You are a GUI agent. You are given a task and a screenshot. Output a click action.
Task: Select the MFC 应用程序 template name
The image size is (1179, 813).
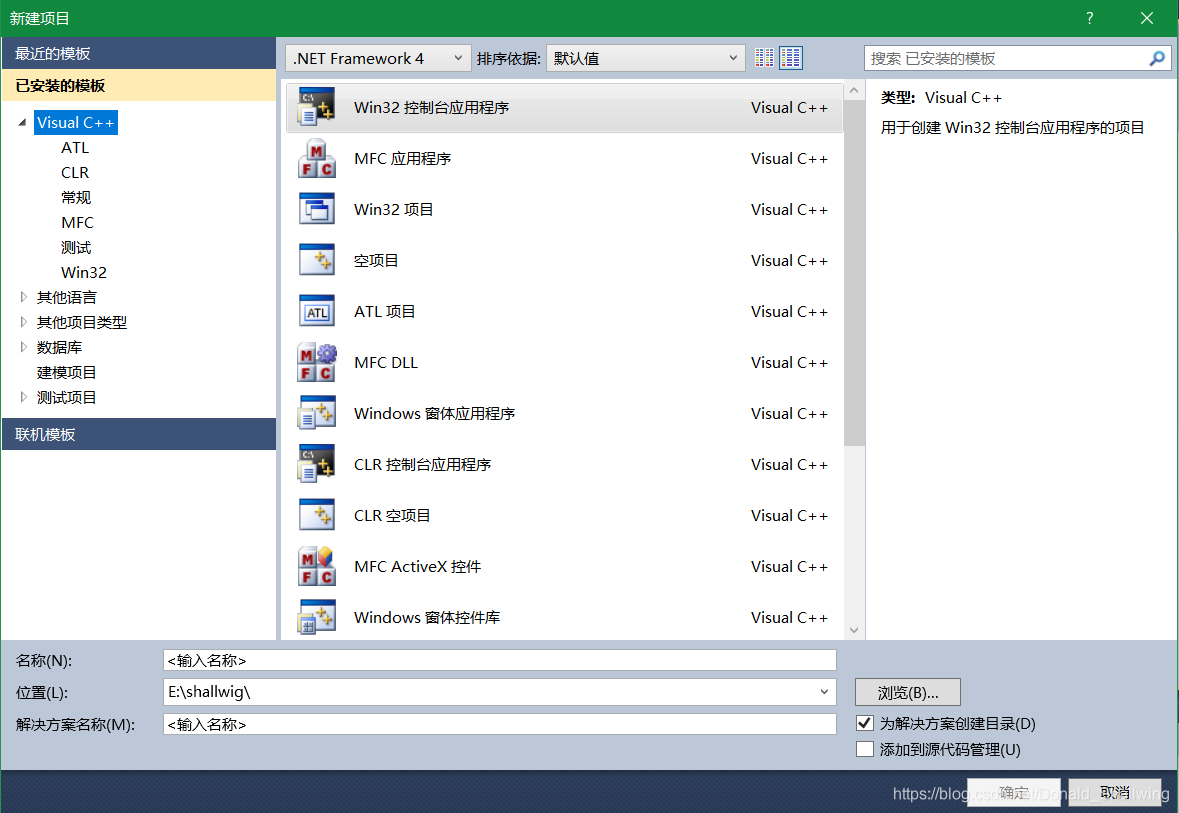[402, 159]
